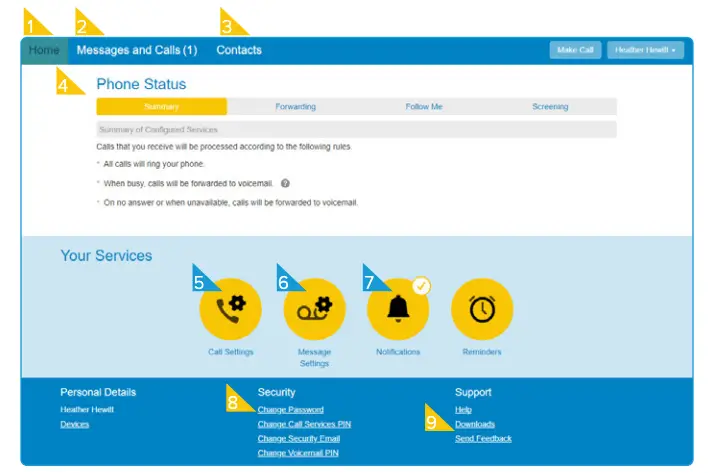Click the Personal Details heading

[x=98, y=392]
